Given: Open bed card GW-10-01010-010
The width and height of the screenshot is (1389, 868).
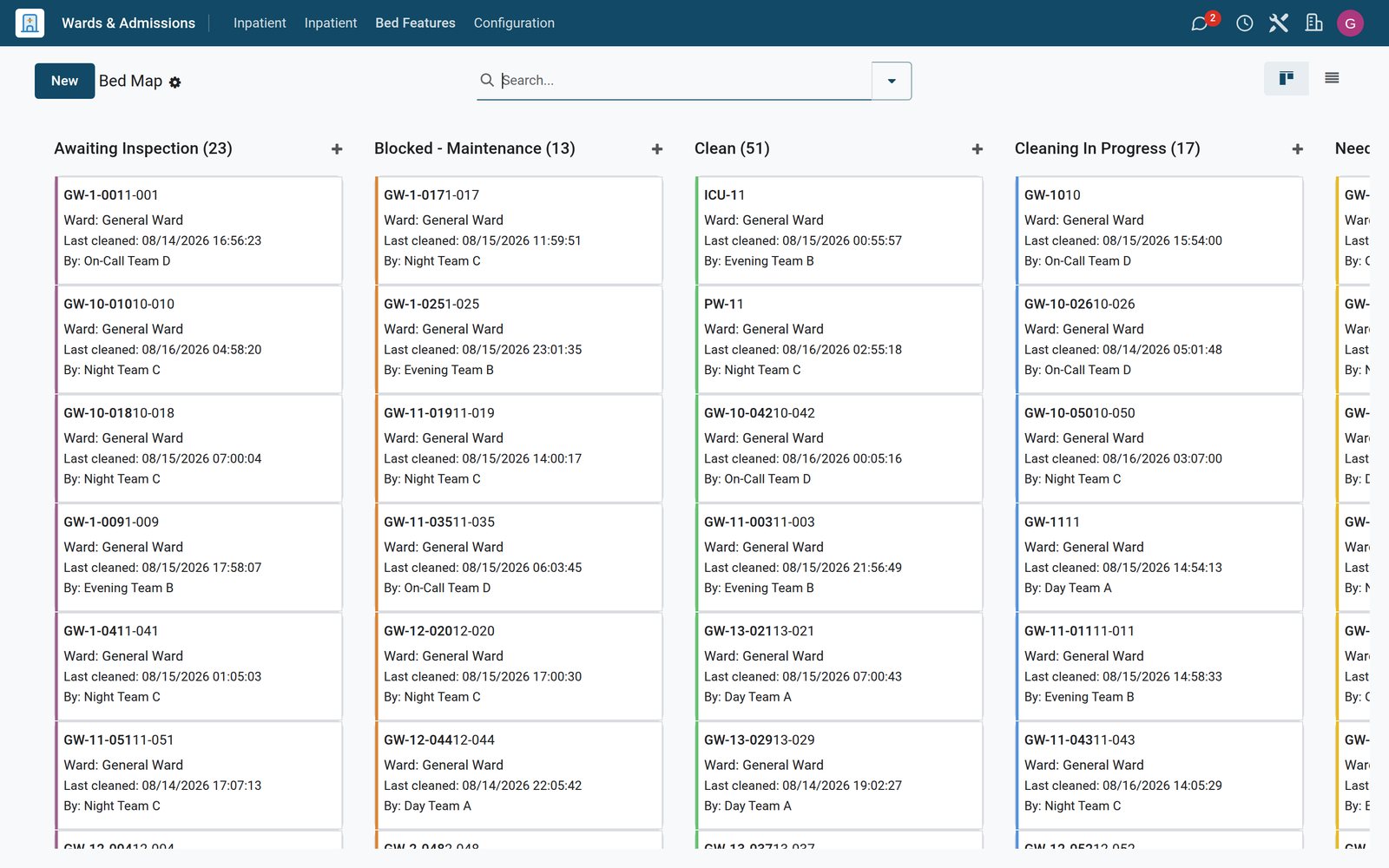Looking at the screenshot, I should tap(199, 339).
